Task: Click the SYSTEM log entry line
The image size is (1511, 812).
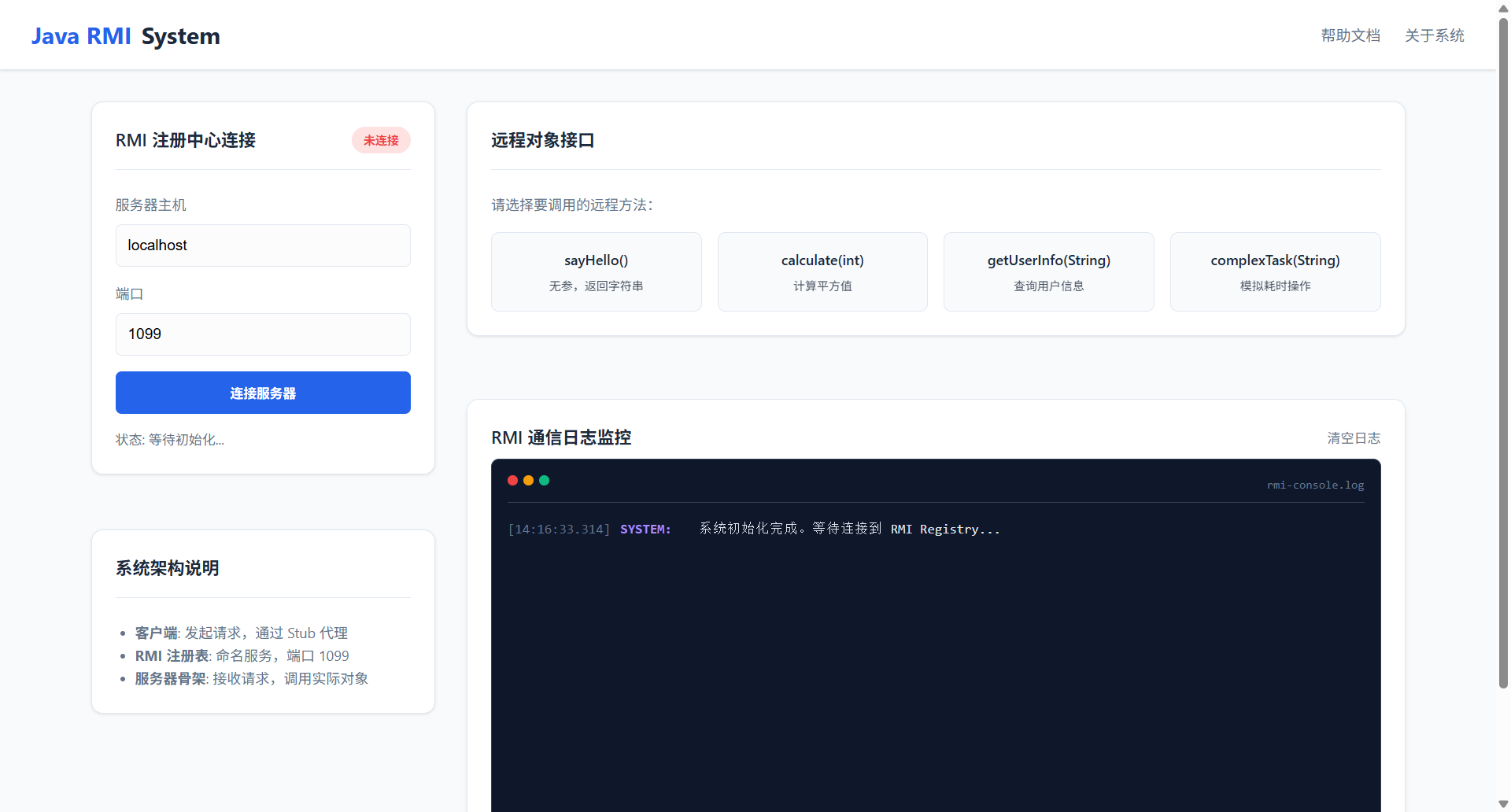Action: coord(753,530)
